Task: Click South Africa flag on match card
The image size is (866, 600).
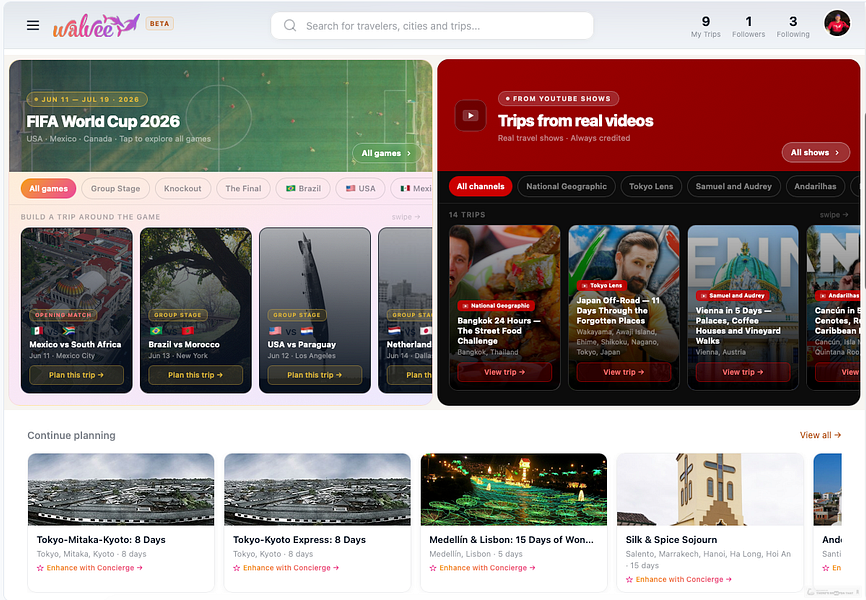Action: point(68,331)
